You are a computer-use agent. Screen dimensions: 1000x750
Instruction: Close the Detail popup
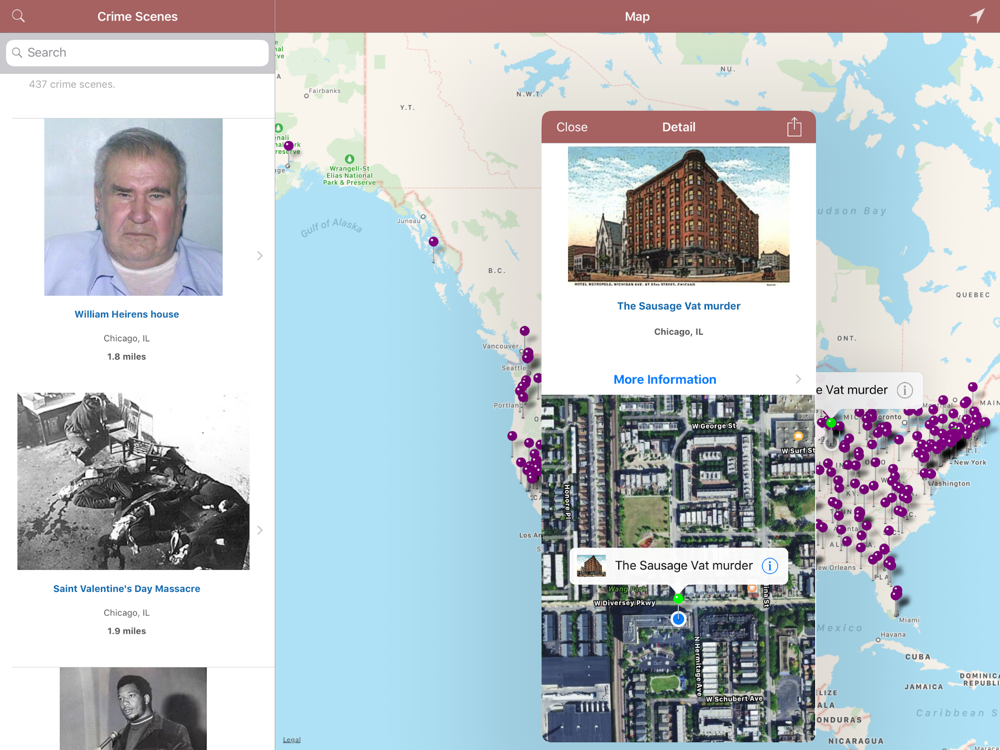[x=571, y=127]
